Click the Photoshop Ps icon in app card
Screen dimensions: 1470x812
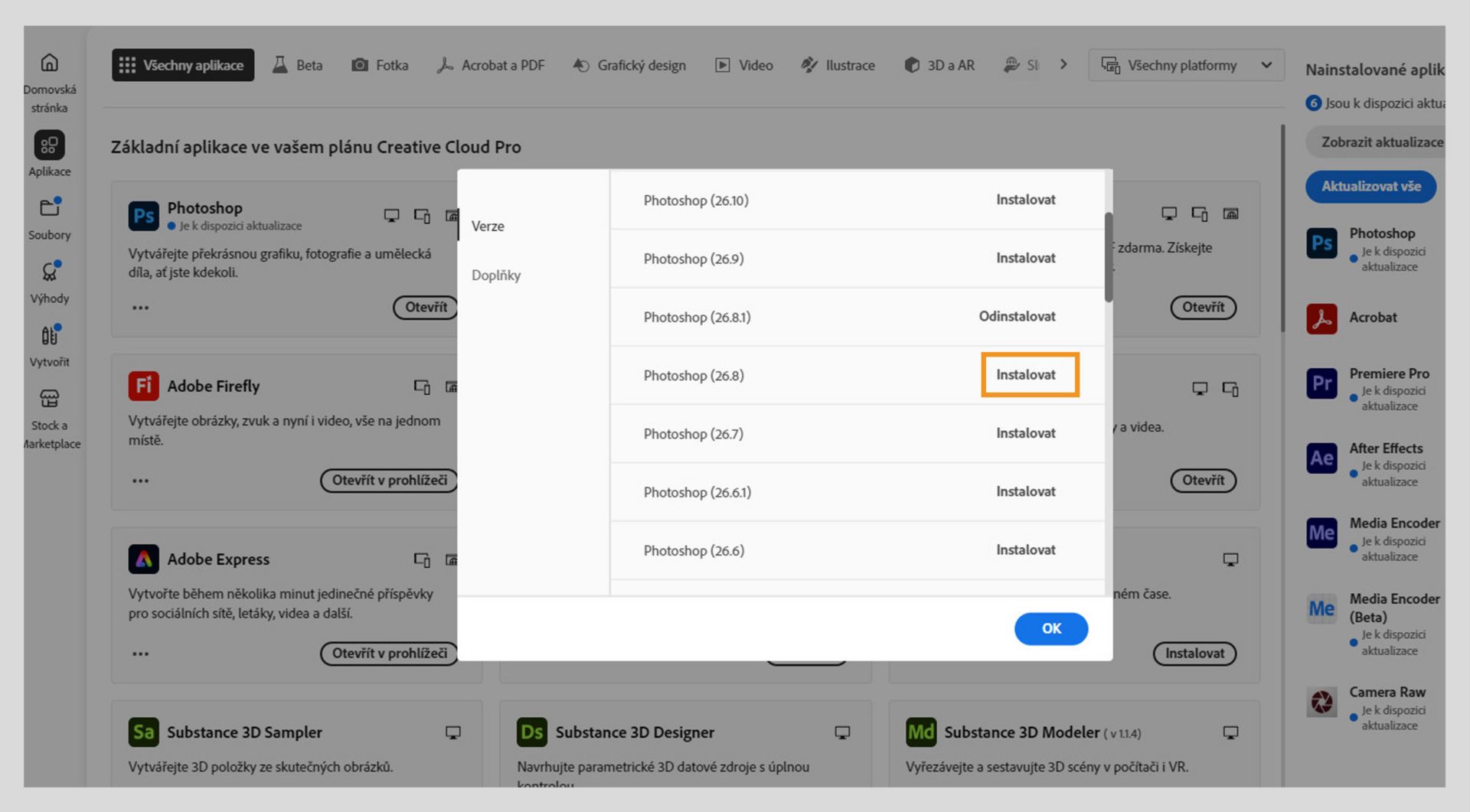point(144,216)
